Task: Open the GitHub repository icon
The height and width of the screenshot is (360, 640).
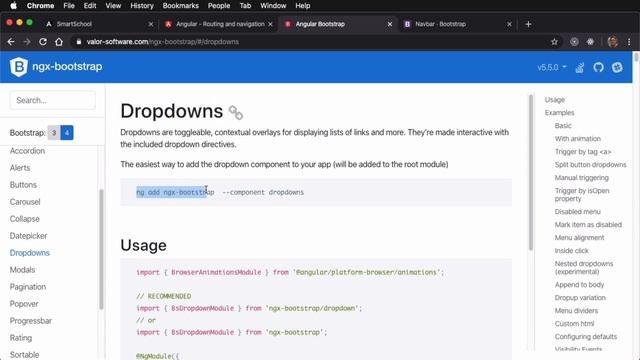Action: point(598,67)
